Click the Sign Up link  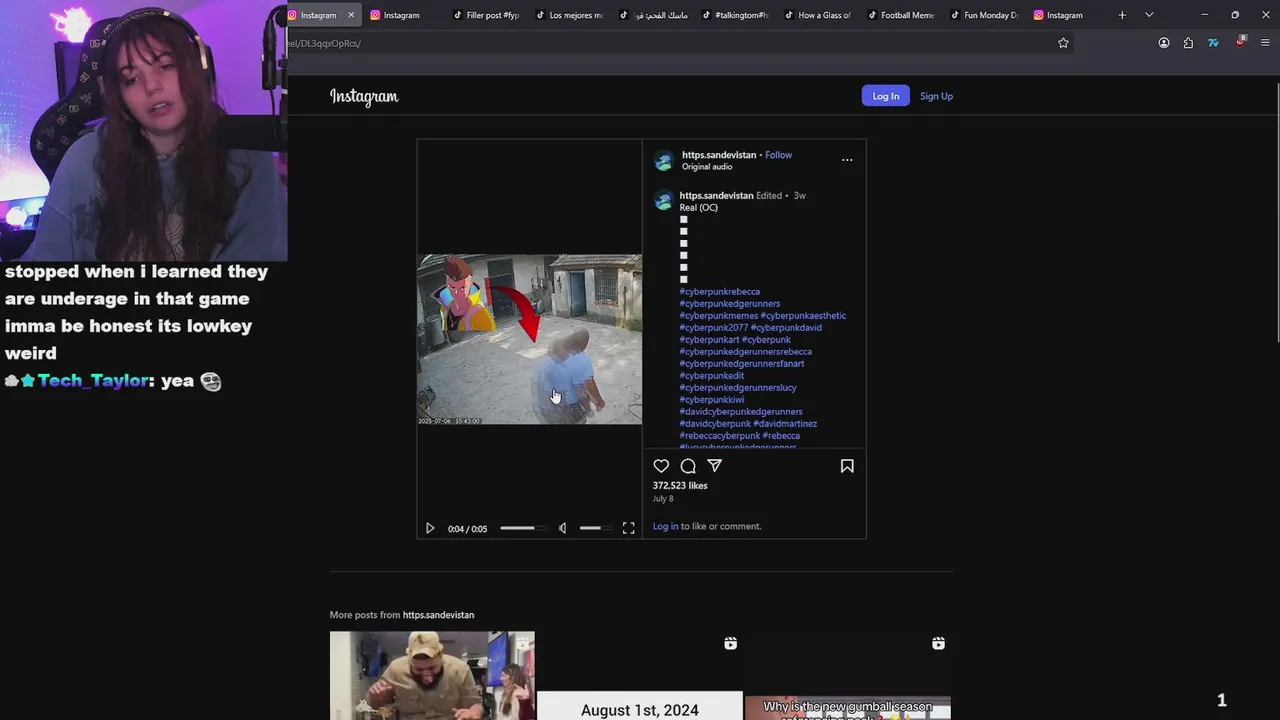[936, 96]
